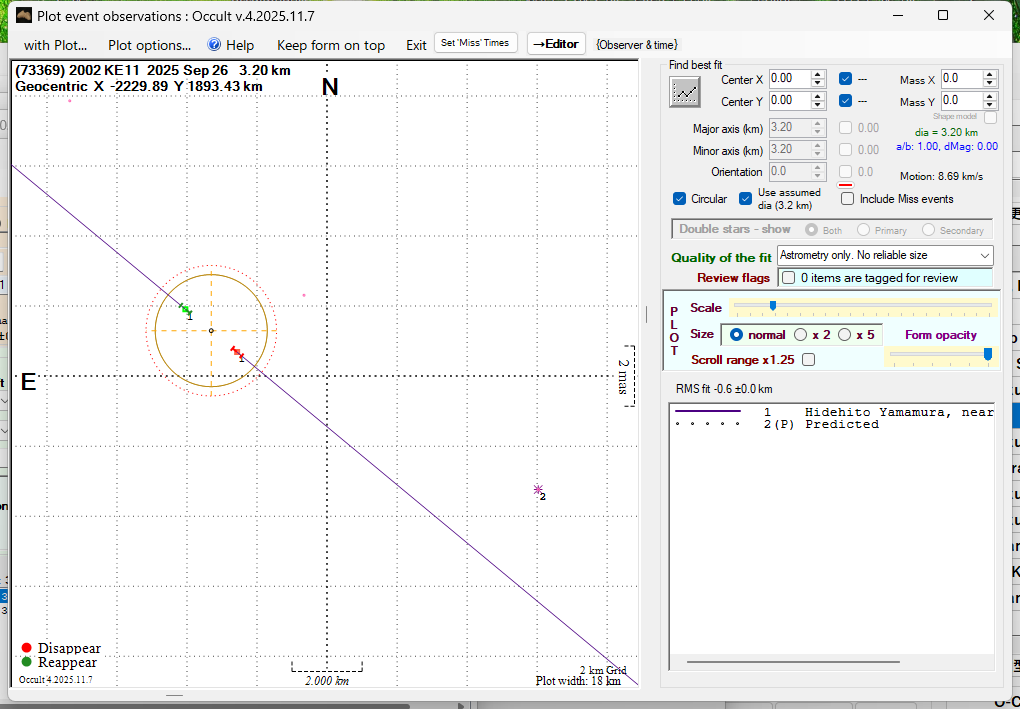This screenshot has width=1020, height=709.
Task: Decrease Center Y with the down arrow
Action: click(818, 105)
